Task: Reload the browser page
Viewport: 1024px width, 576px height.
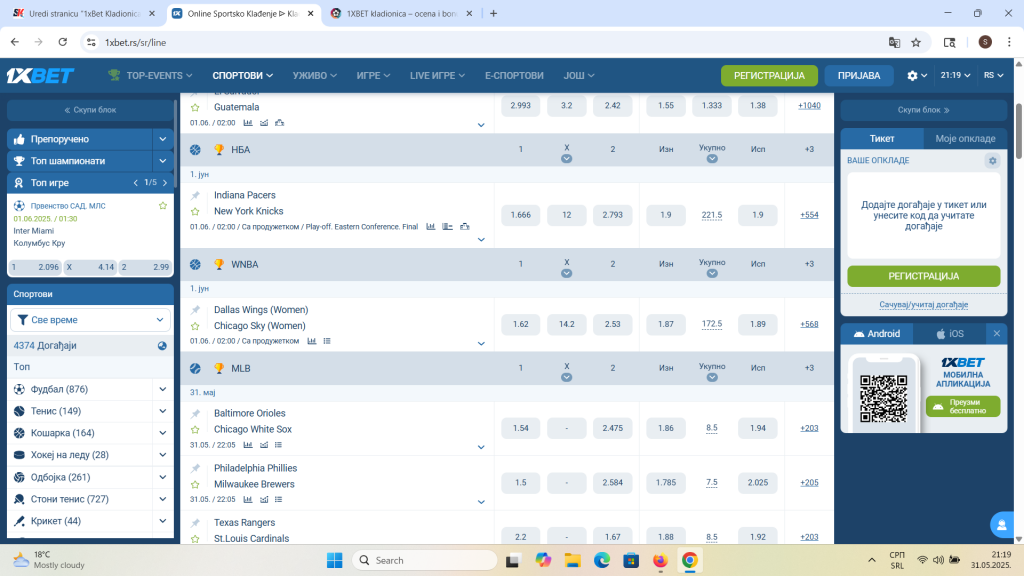Action: [63, 42]
